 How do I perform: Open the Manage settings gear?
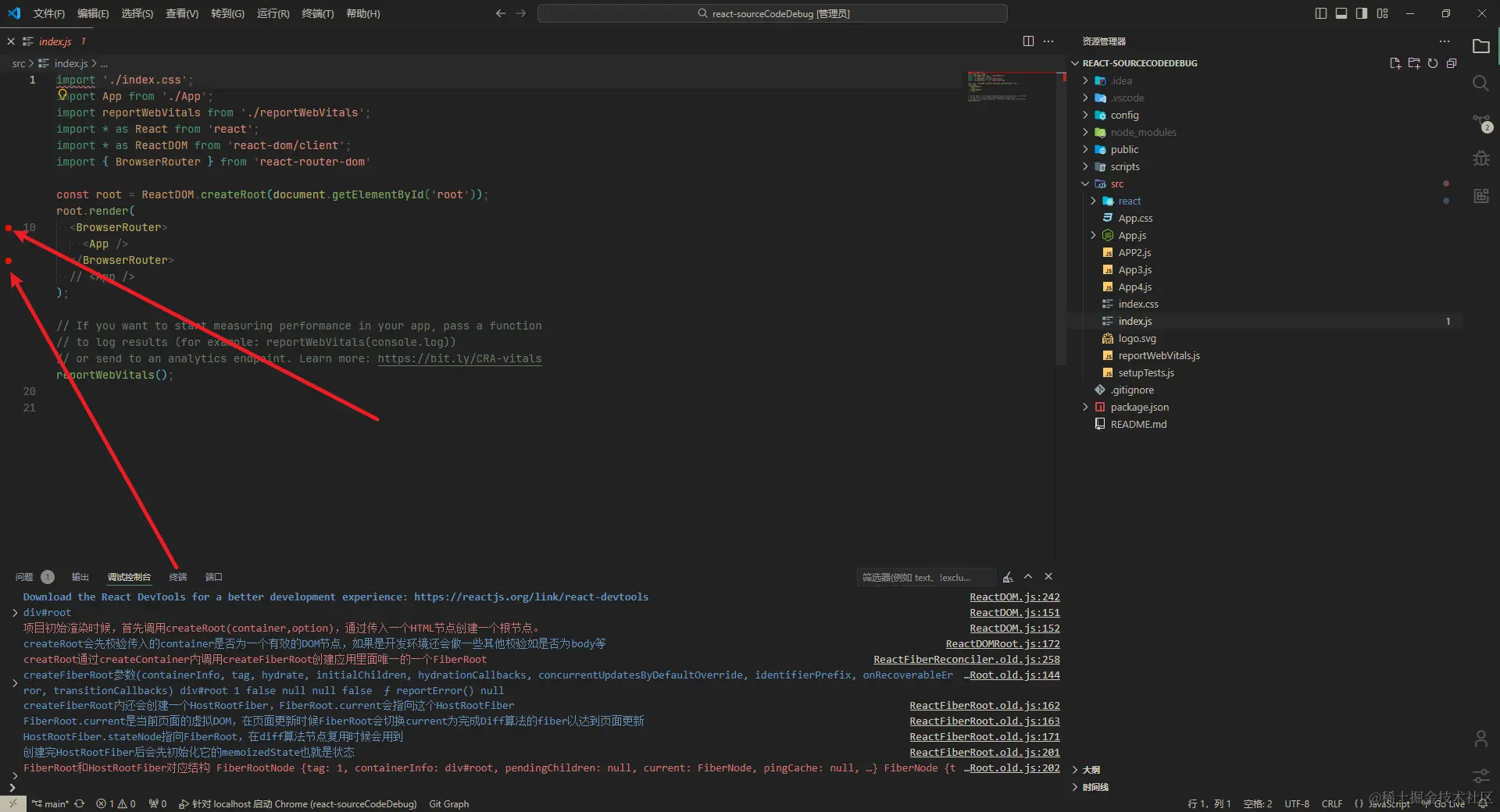click(x=1480, y=776)
